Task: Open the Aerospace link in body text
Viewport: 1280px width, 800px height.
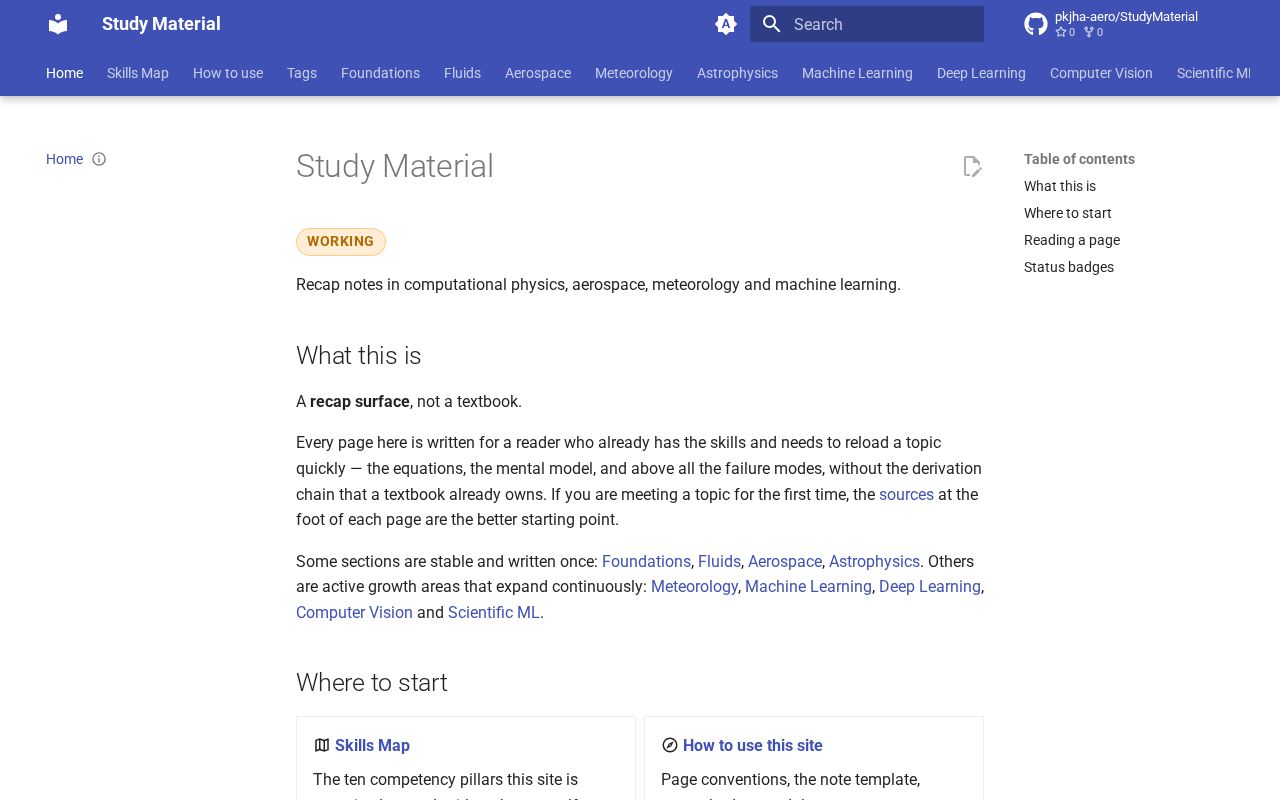Action: point(785,561)
